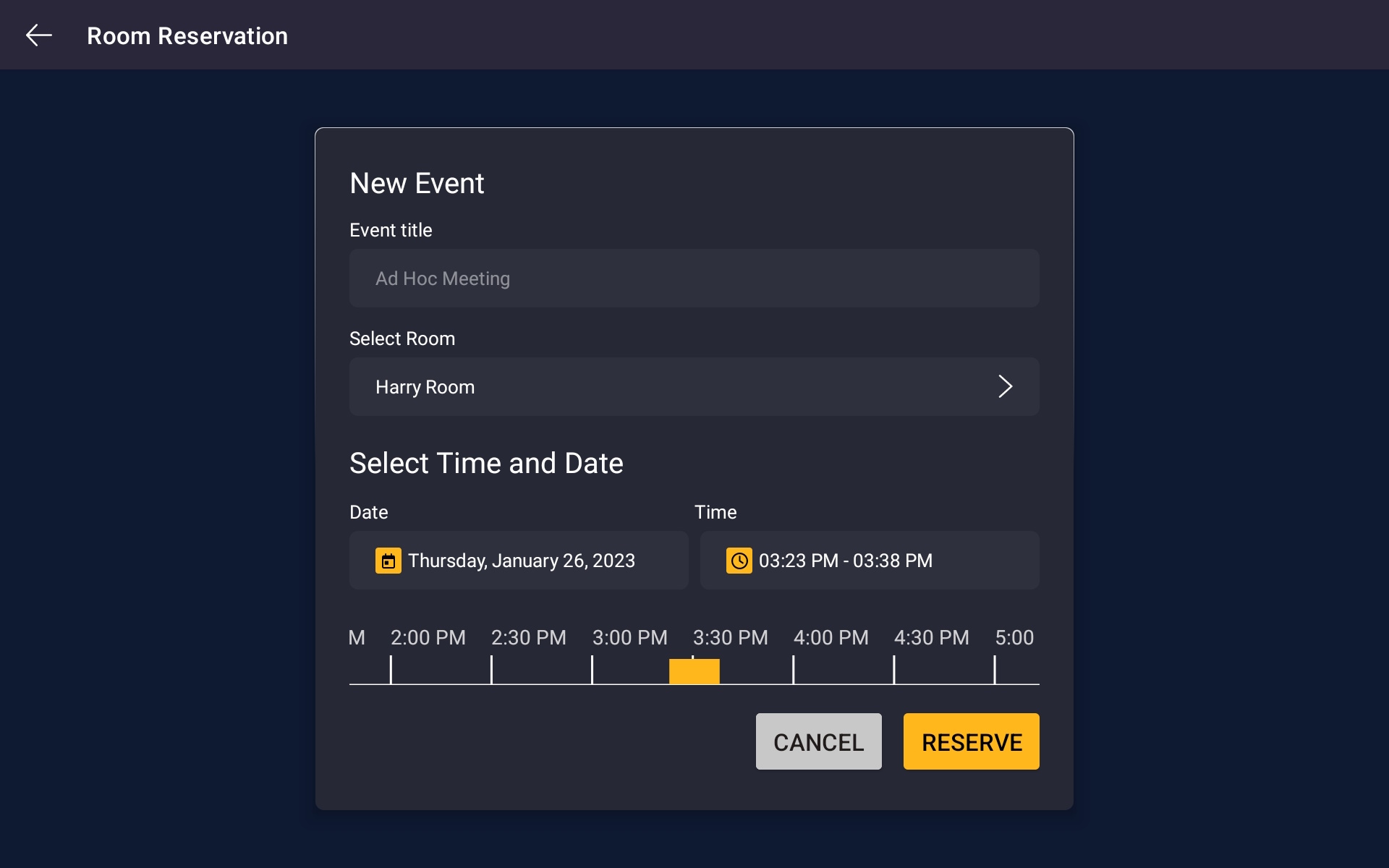Click the Room Reservation header title
Screen dimensions: 1389x868
(x=187, y=35)
